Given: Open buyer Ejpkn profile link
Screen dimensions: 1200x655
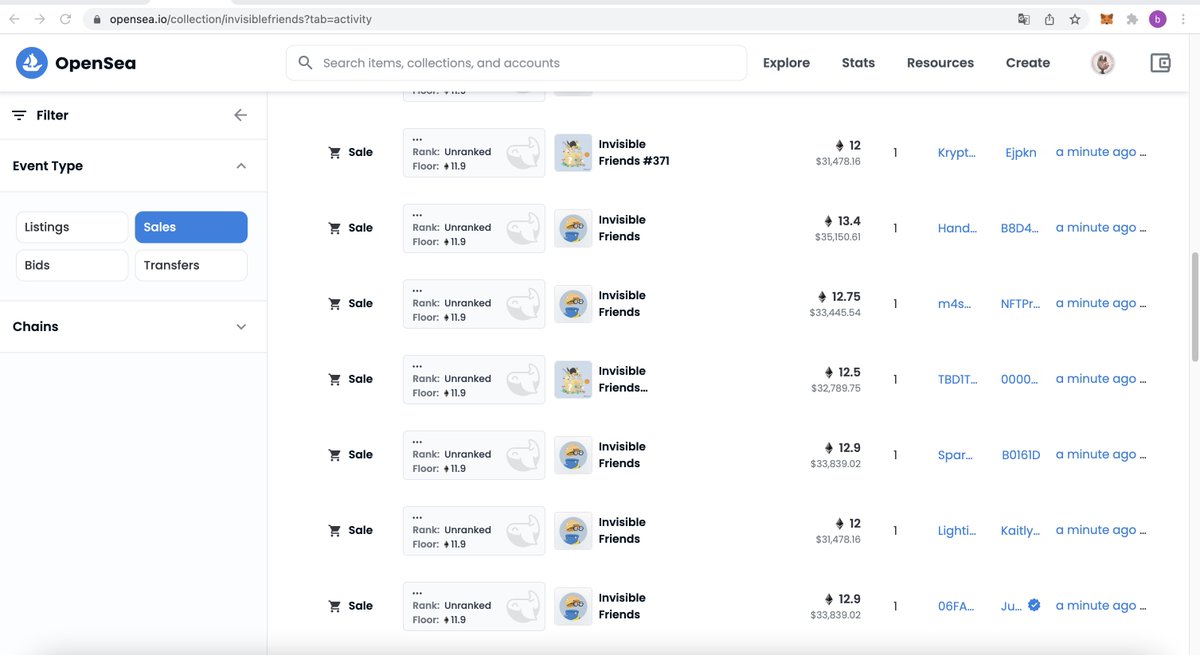Looking at the screenshot, I should pos(1021,152).
